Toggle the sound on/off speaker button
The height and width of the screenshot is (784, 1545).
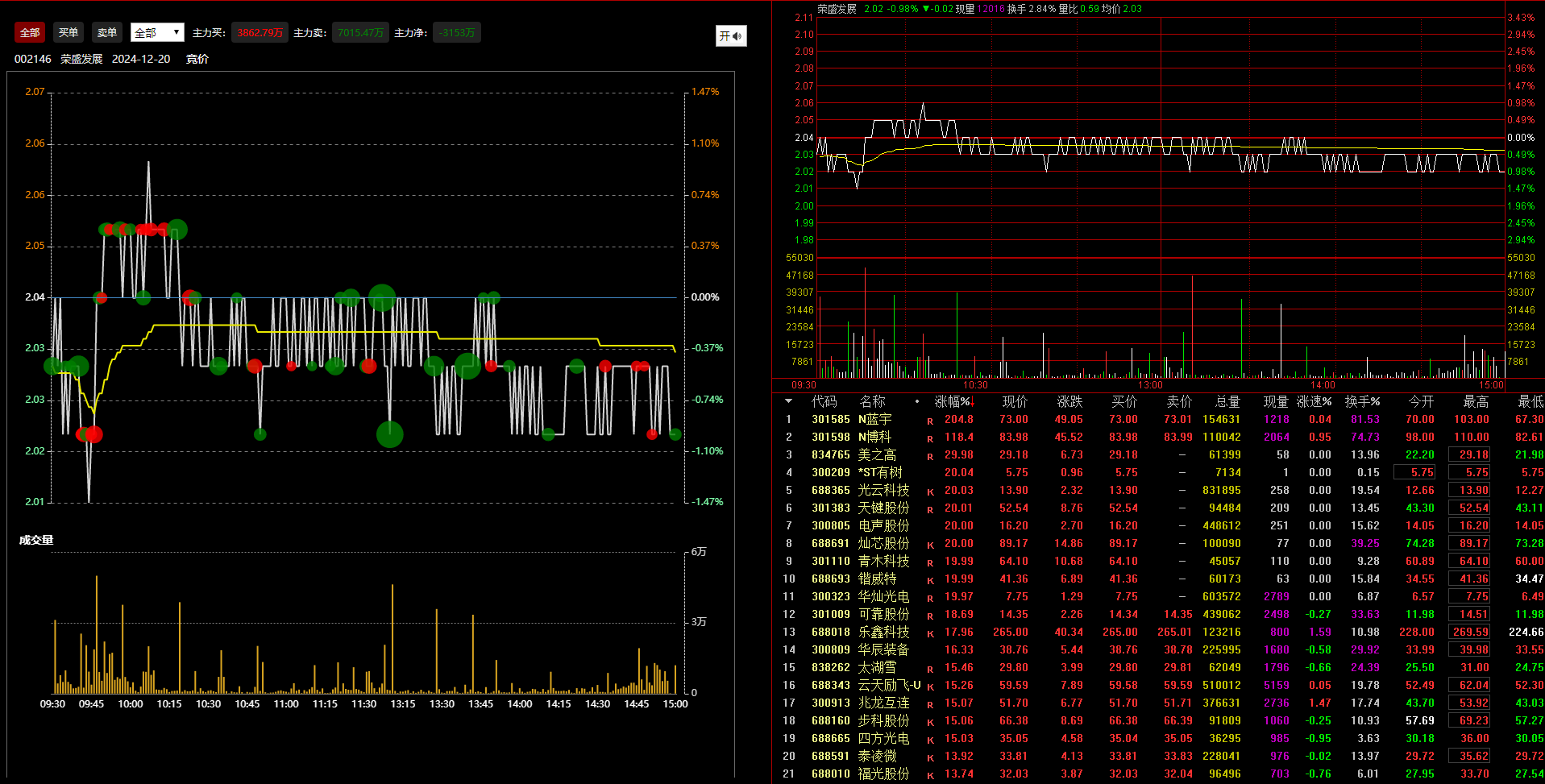pyautogui.click(x=731, y=36)
